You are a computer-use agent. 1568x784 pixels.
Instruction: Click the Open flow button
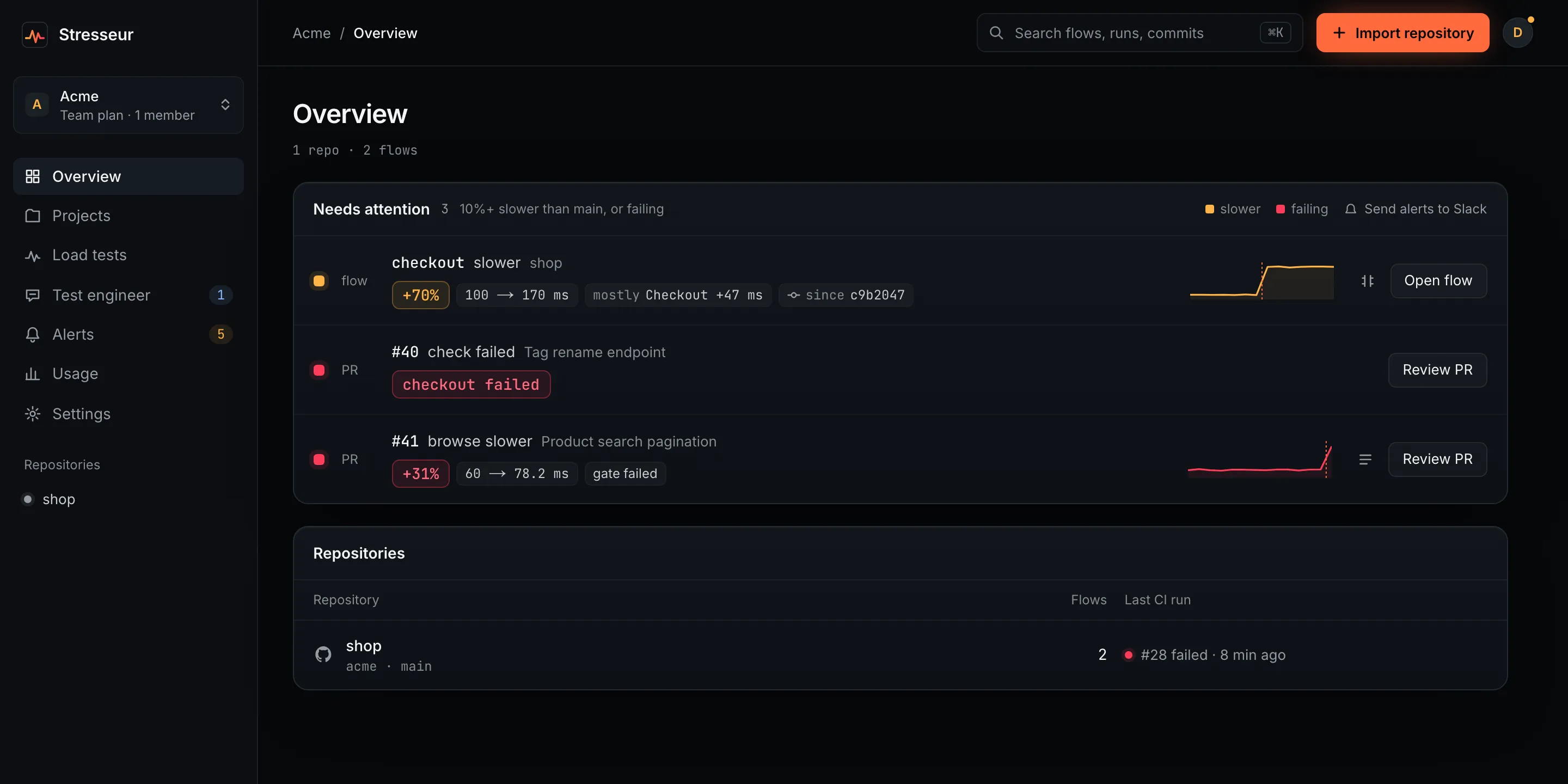(x=1438, y=280)
